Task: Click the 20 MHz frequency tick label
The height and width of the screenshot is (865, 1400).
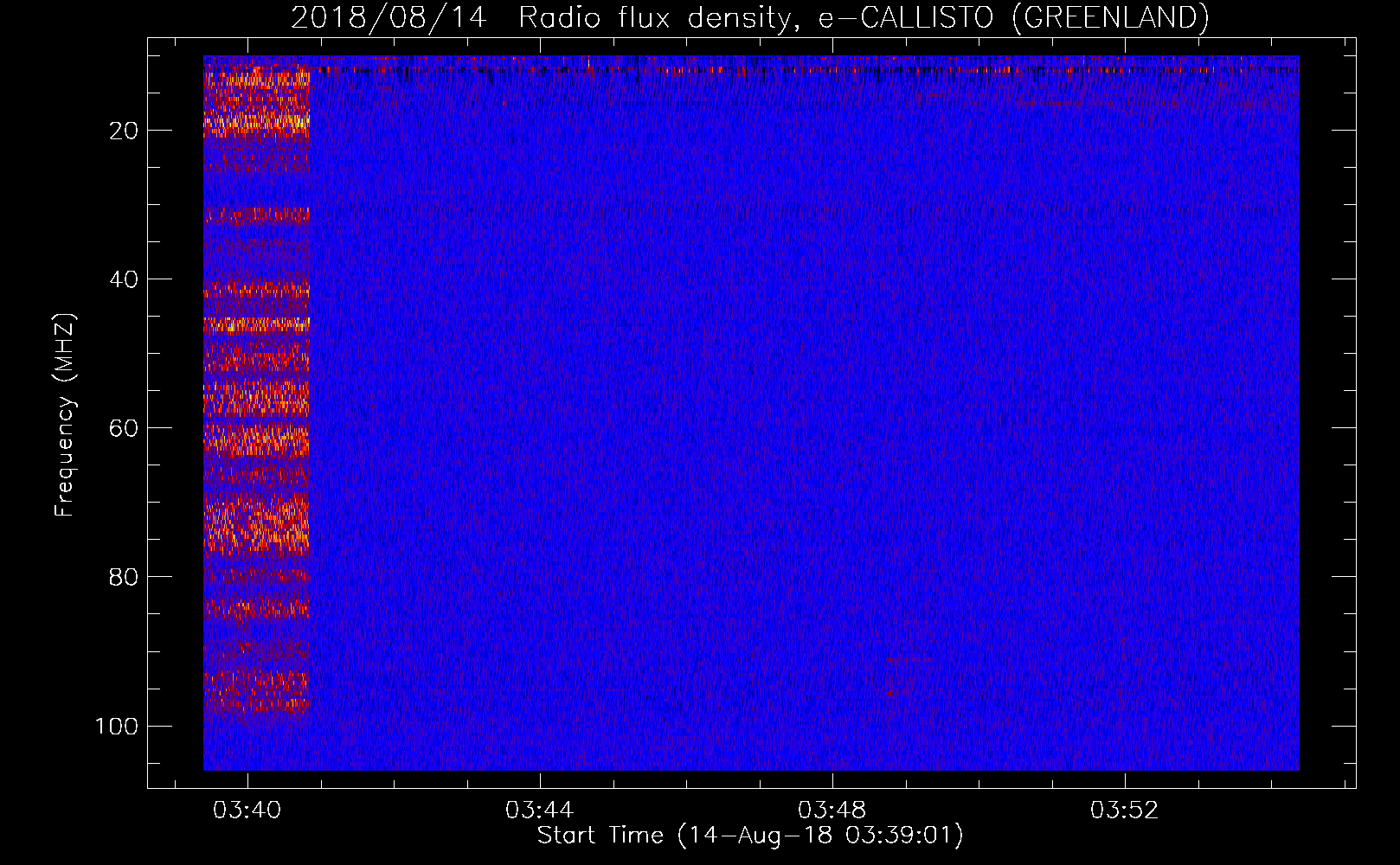Action: tap(124, 131)
